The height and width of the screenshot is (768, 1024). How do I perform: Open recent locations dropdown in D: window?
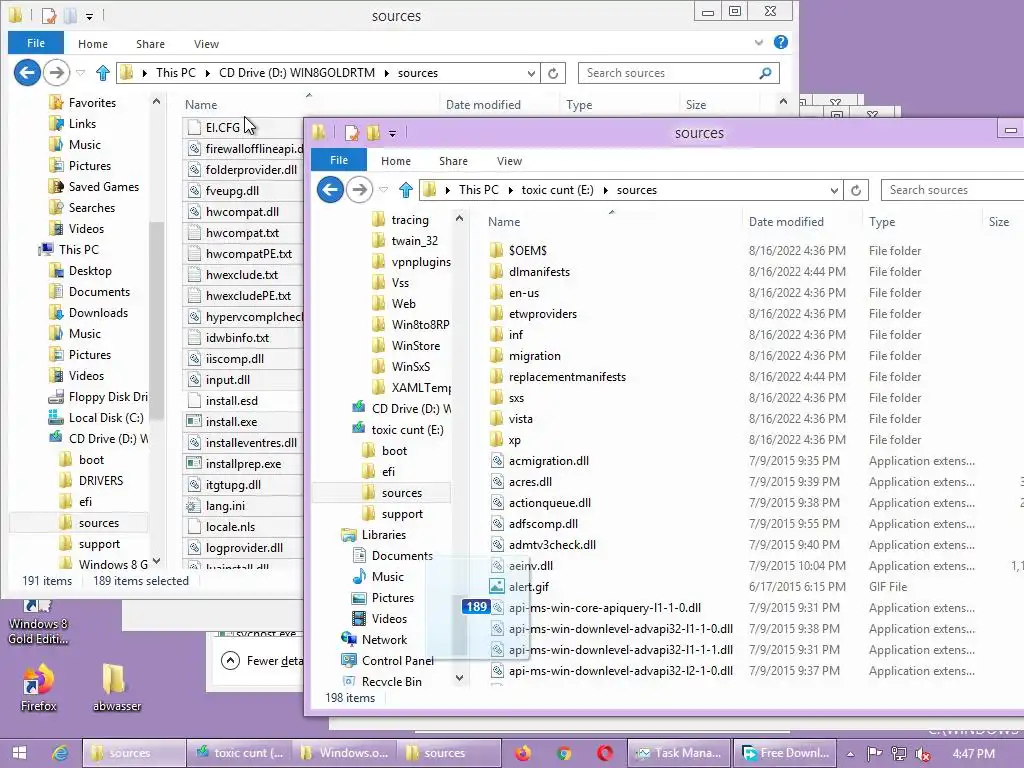tap(80, 73)
